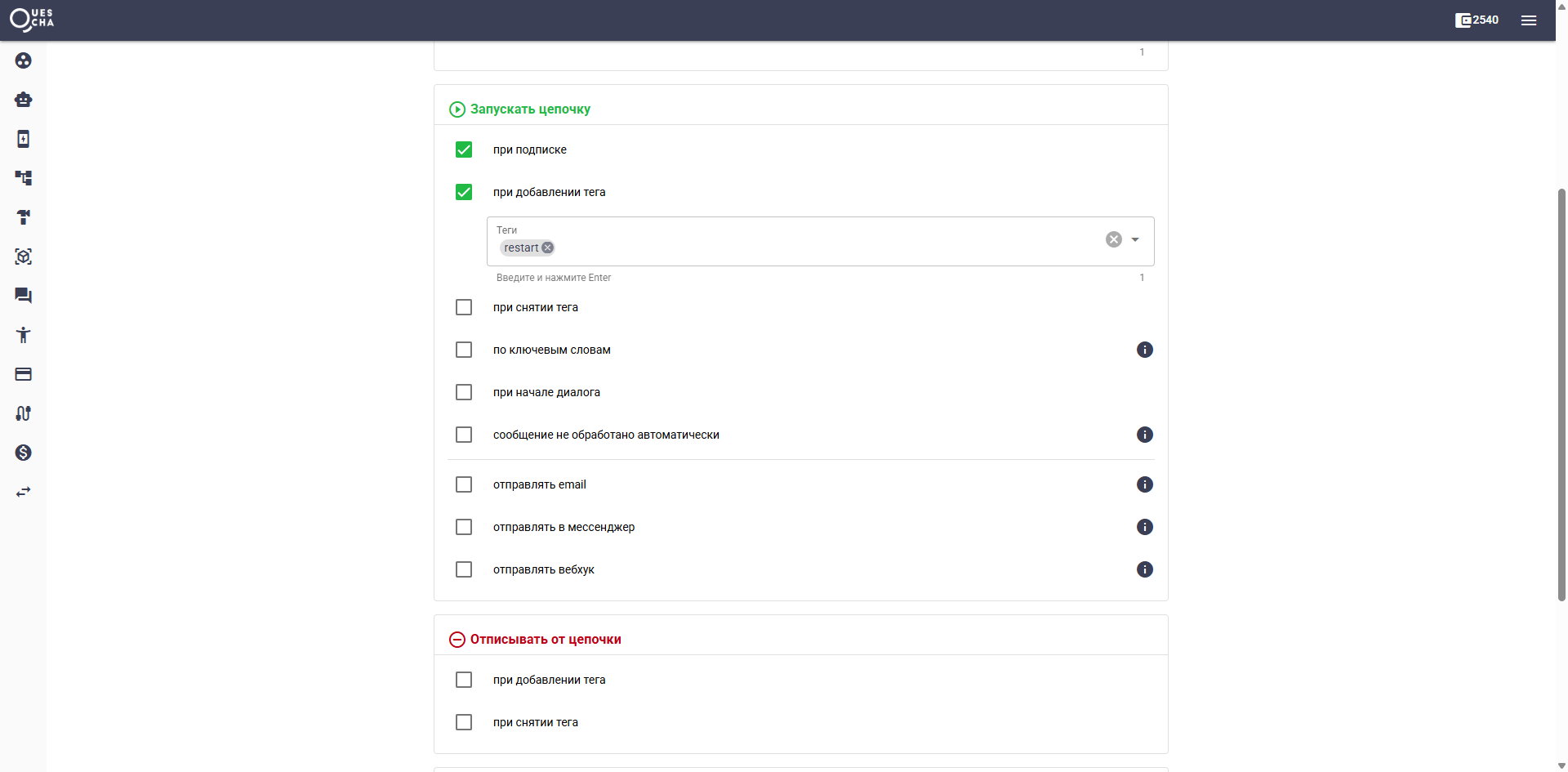Check «отправлять email» option

coord(464,484)
